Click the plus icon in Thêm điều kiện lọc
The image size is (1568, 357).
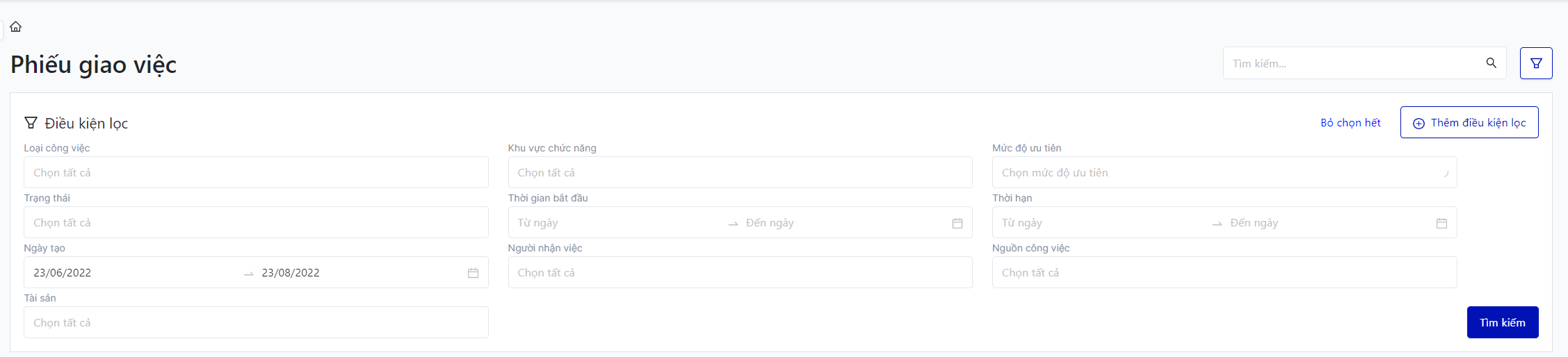point(1419,123)
